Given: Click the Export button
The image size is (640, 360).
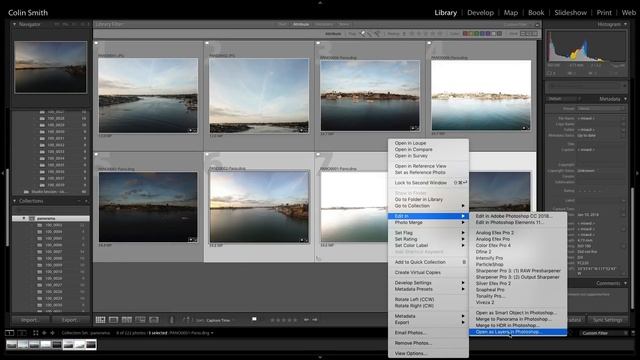Looking at the screenshot, I should coord(70,320).
